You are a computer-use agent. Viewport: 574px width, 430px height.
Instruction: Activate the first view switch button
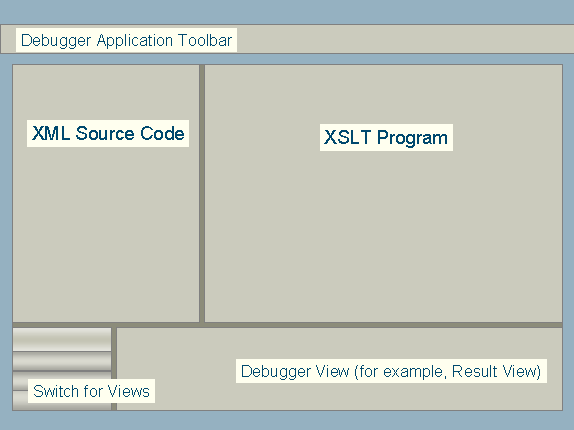point(62,339)
